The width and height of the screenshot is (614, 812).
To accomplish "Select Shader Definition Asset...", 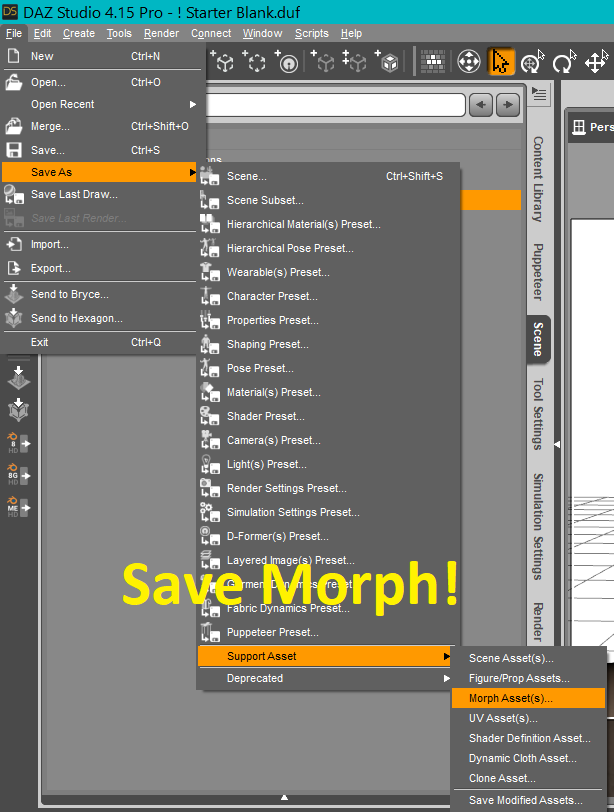I will tap(528, 738).
